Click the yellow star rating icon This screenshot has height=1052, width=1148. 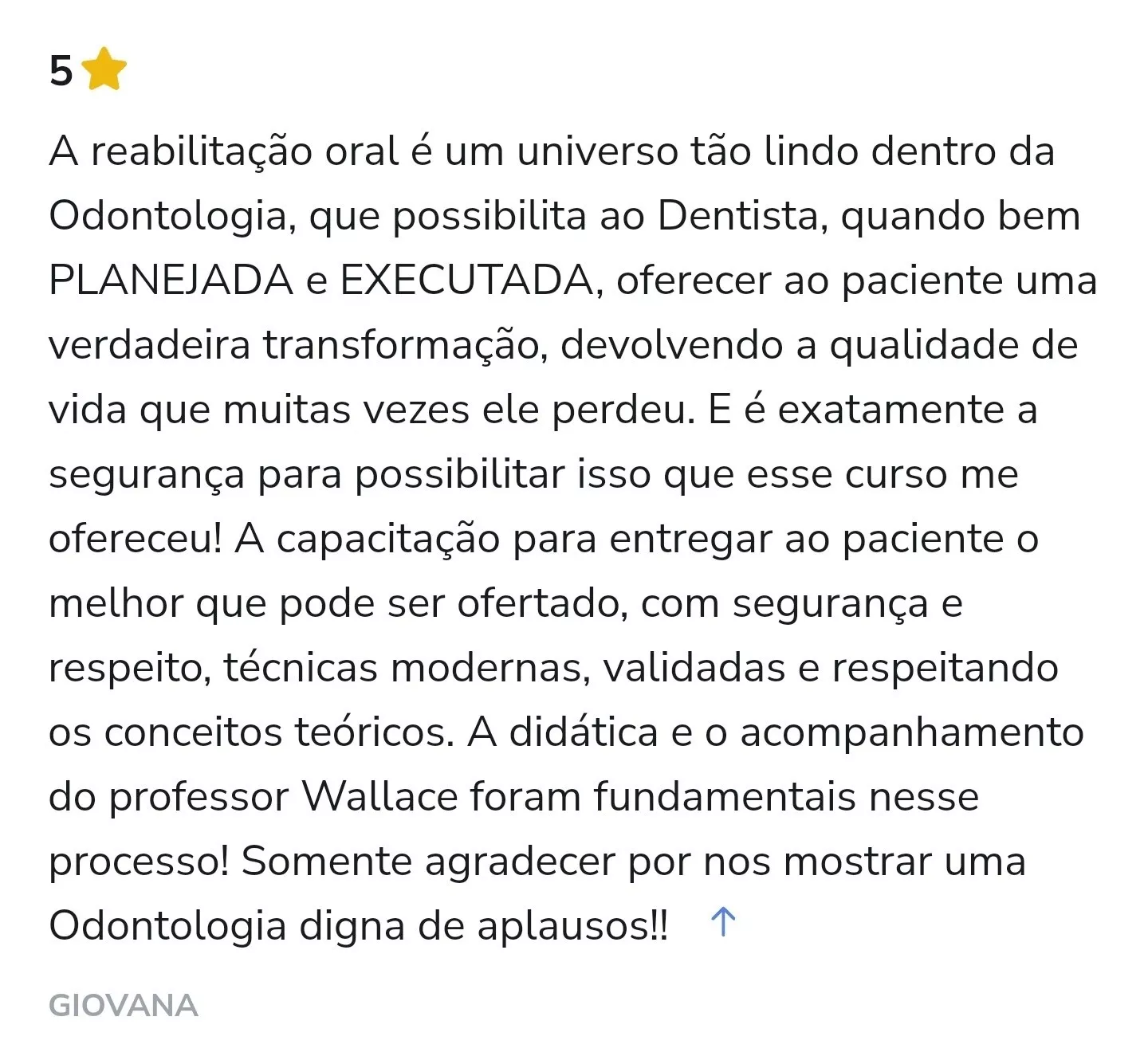pyautogui.click(x=104, y=70)
